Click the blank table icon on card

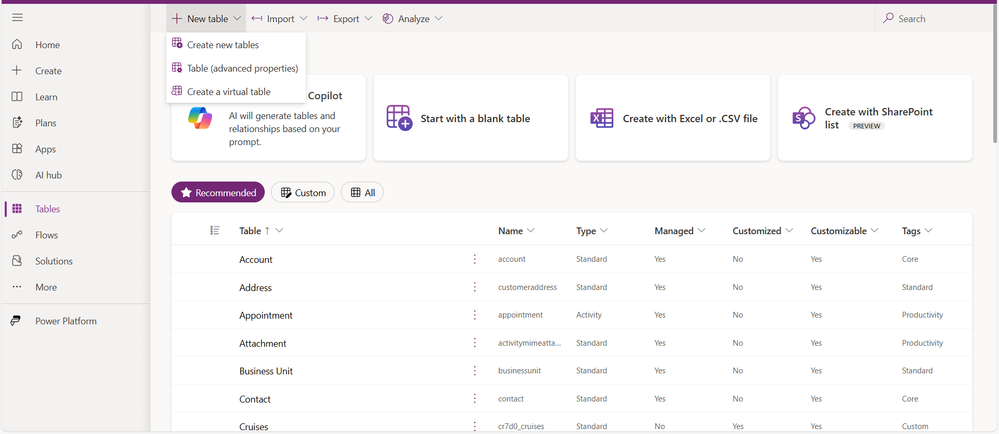(x=399, y=119)
